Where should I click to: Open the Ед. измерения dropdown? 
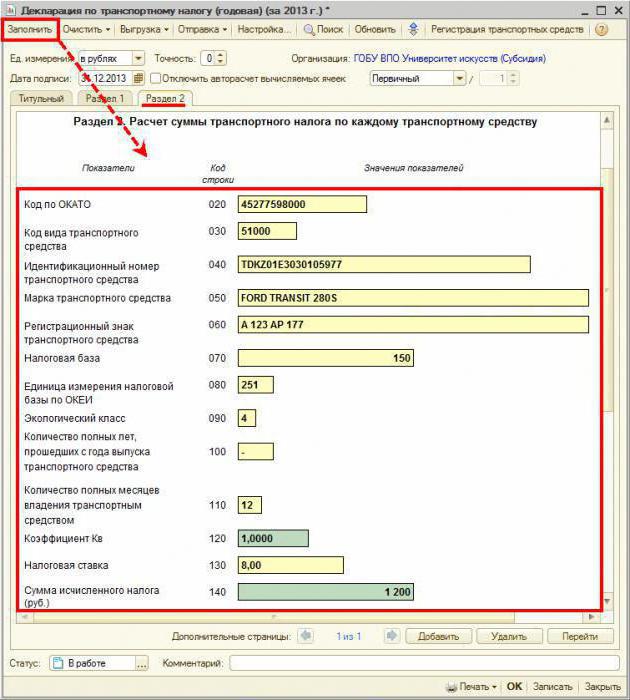coord(138,58)
